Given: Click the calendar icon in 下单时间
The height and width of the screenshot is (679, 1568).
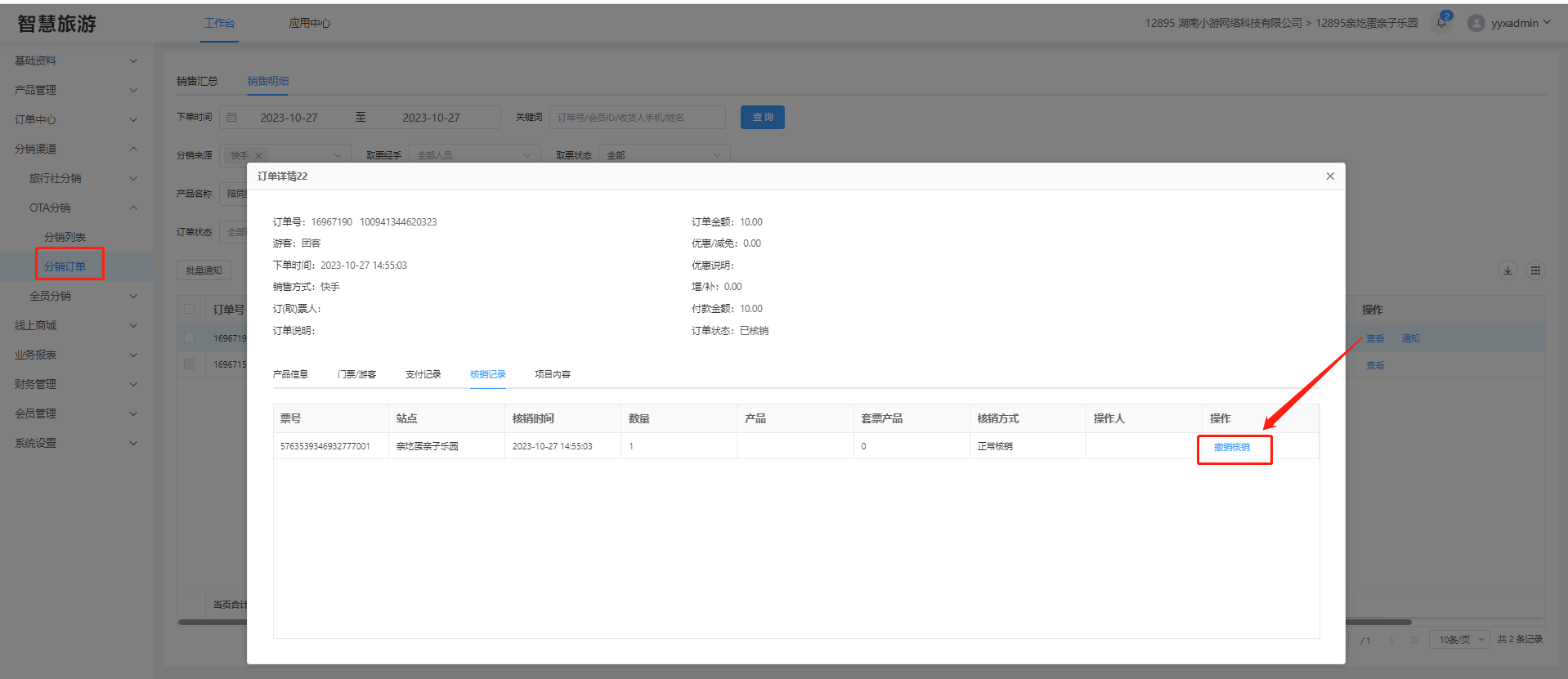Looking at the screenshot, I should (x=232, y=118).
